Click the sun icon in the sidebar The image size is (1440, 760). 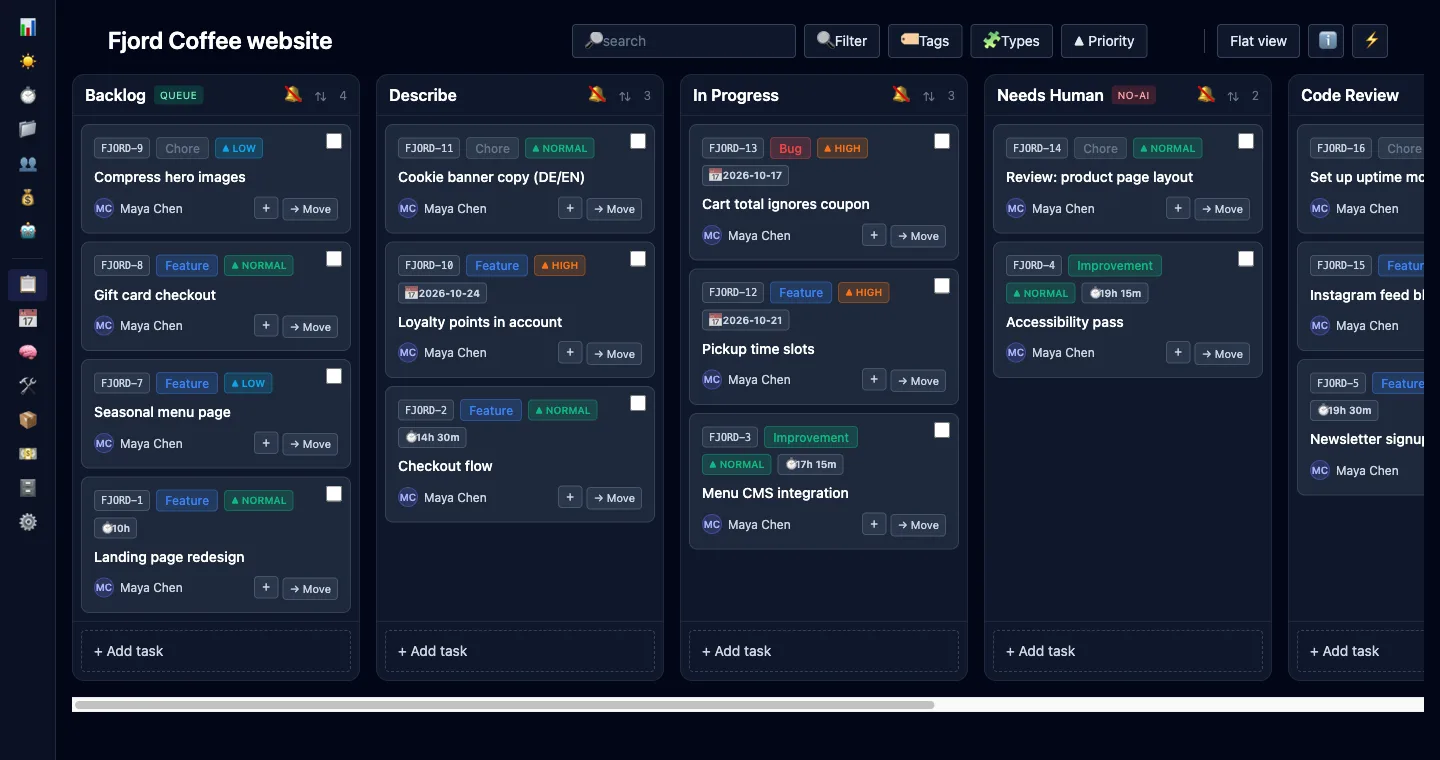pos(28,61)
